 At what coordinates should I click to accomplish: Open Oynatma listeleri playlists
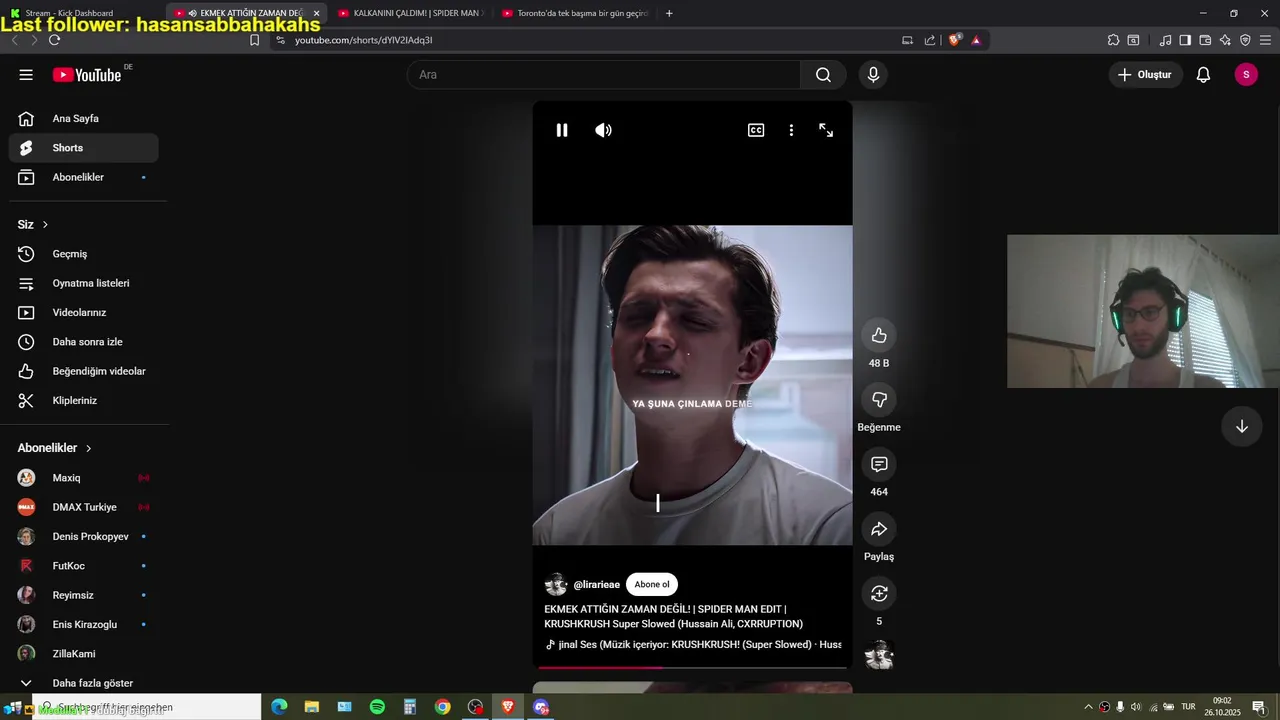pos(84,283)
